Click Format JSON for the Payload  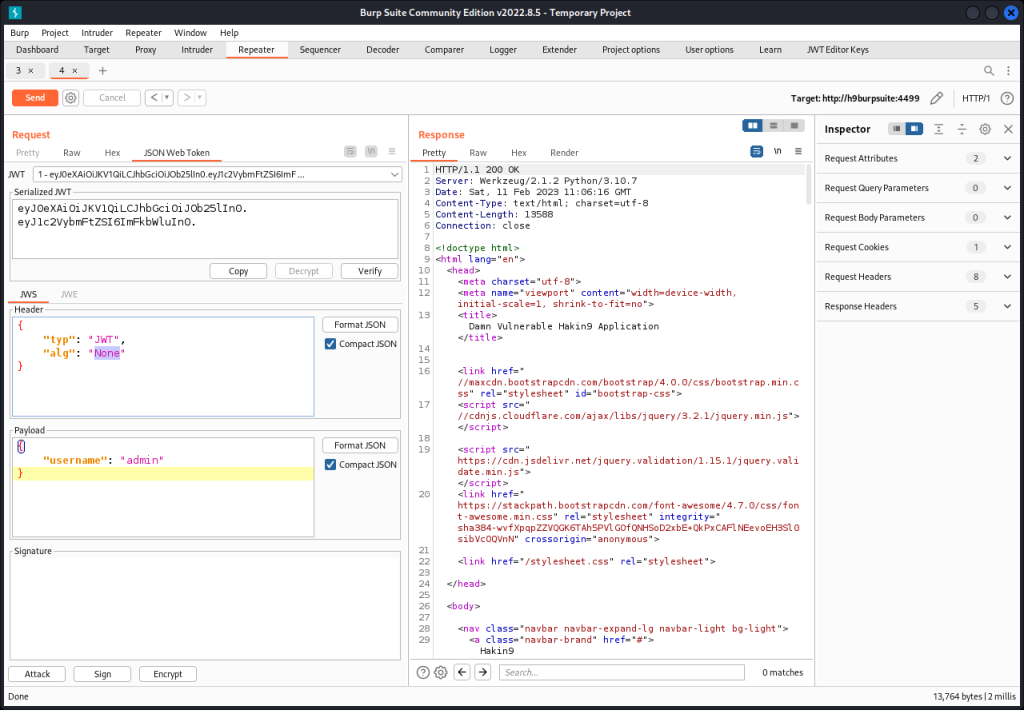tap(360, 445)
